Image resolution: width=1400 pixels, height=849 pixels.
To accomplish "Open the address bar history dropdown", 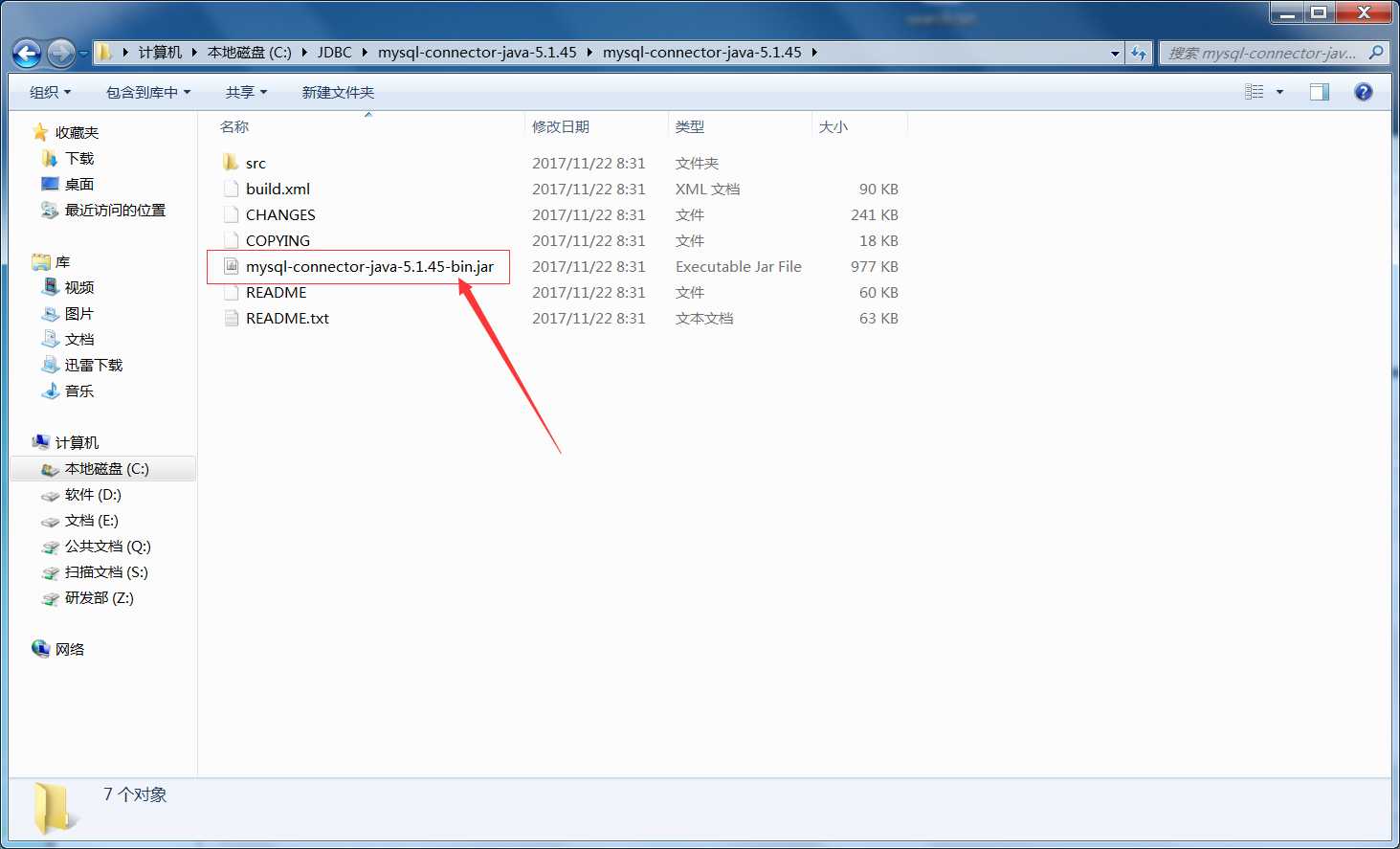I will point(1115,53).
